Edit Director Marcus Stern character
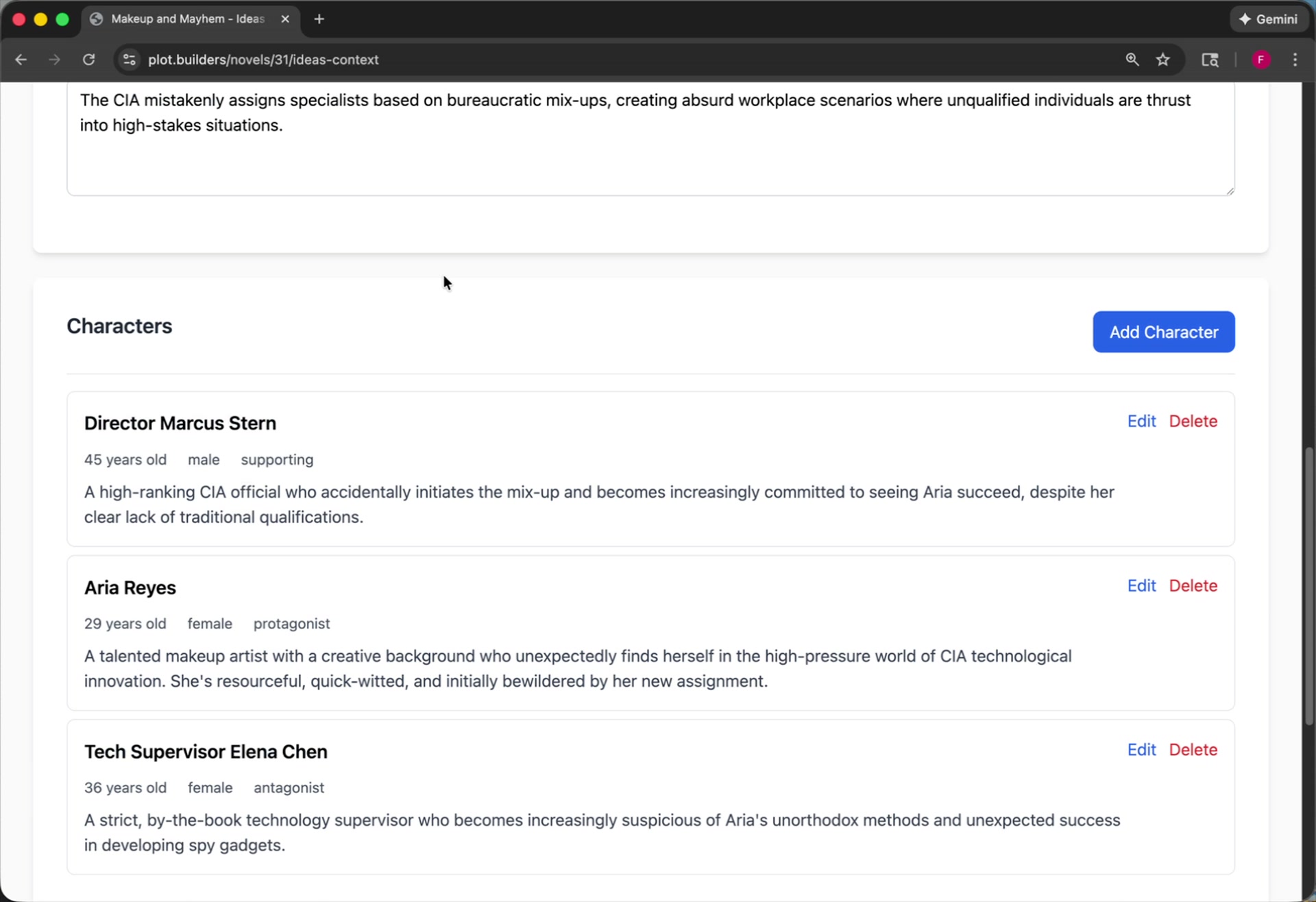The height and width of the screenshot is (902, 1316). (x=1141, y=421)
